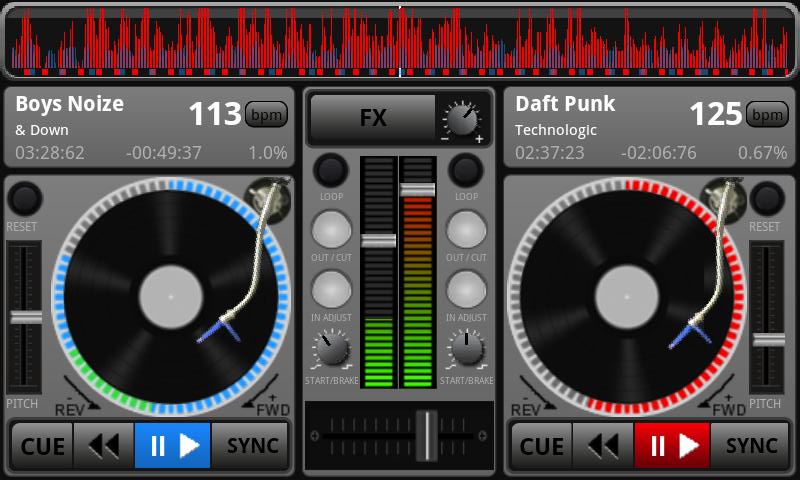This screenshot has width=800, height=480.
Task: Click the 1.0% pitch readout
Action: click(x=268, y=153)
